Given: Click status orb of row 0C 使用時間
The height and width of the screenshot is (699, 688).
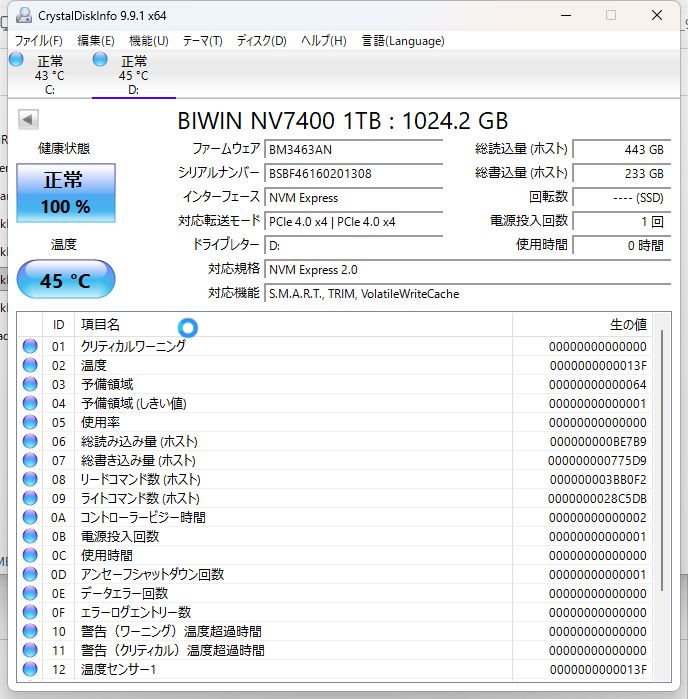Looking at the screenshot, I should [30, 555].
